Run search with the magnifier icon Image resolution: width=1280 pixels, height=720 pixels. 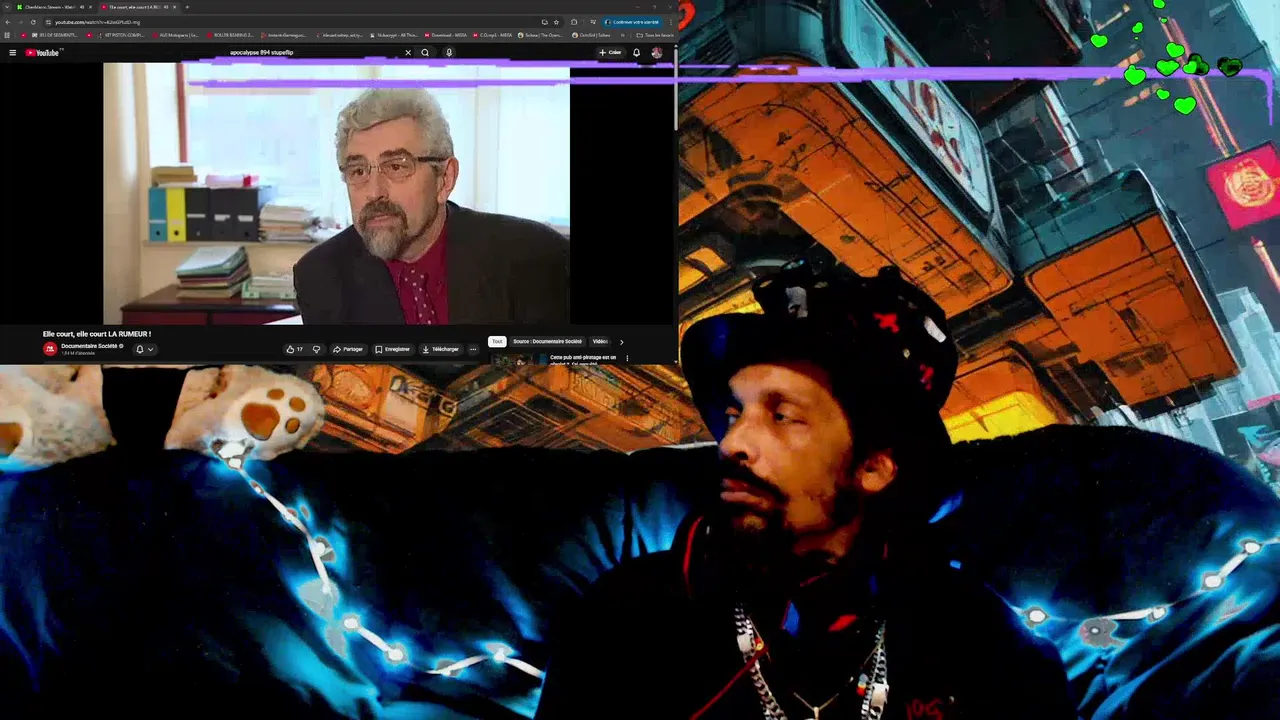(425, 53)
